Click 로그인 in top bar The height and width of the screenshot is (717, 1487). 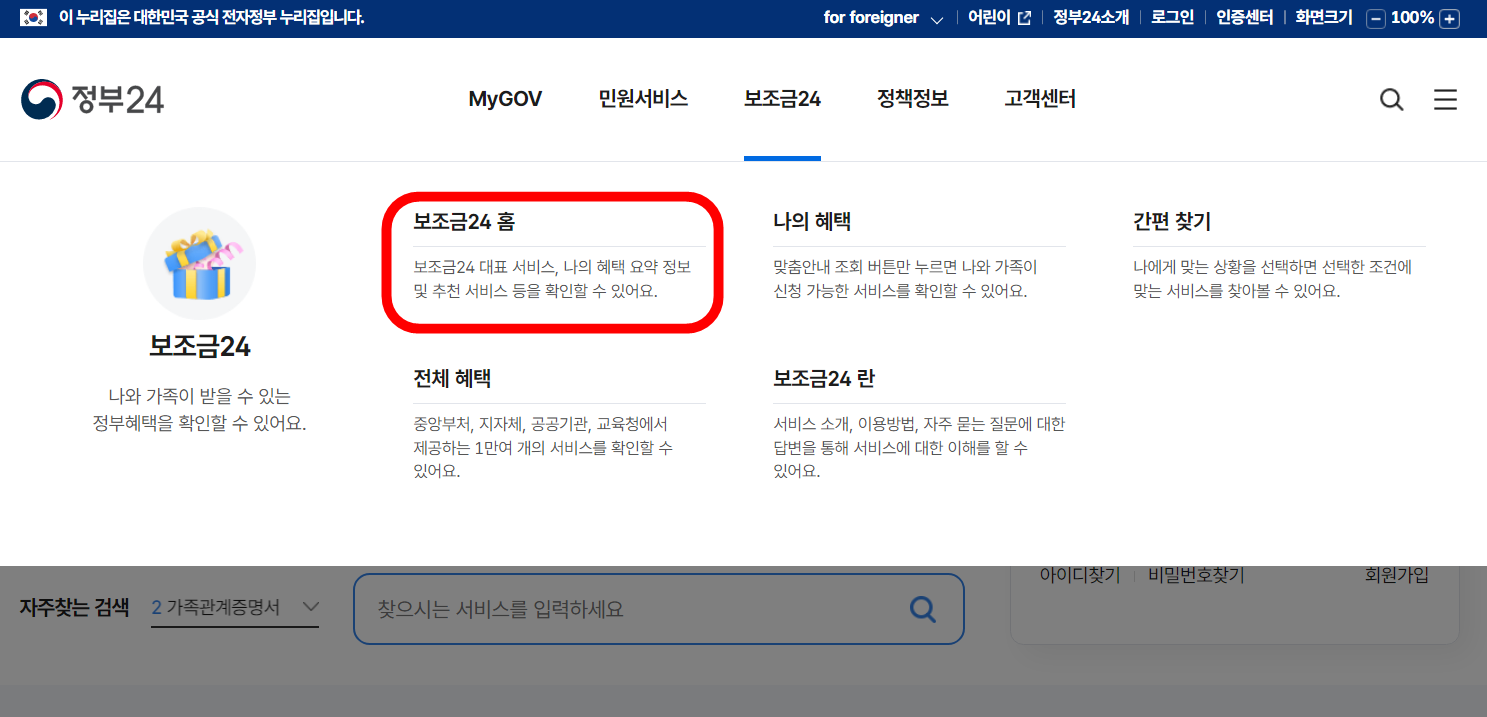(x=1172, y=18)
